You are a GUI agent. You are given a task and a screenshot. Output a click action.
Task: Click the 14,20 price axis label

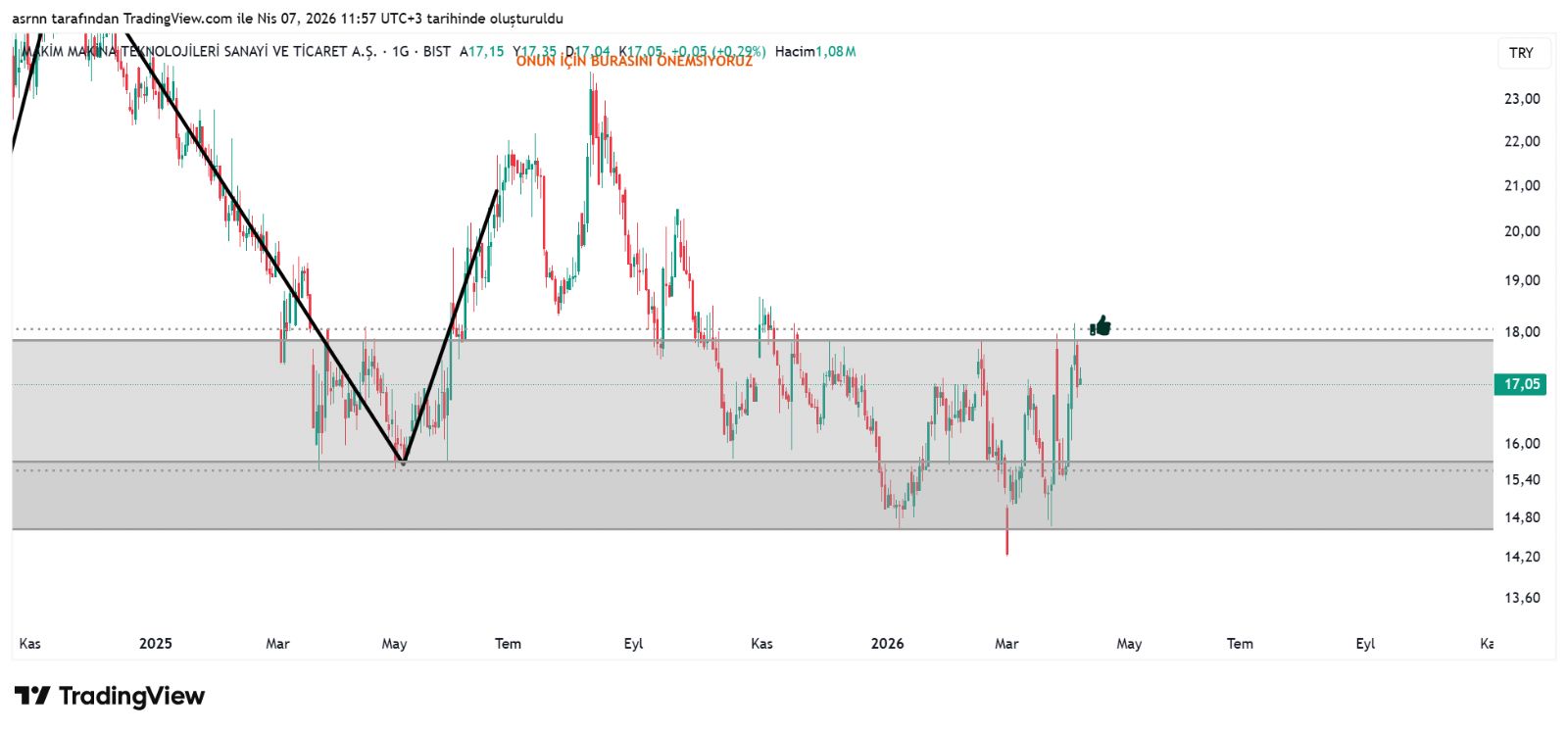(1521, 557)
